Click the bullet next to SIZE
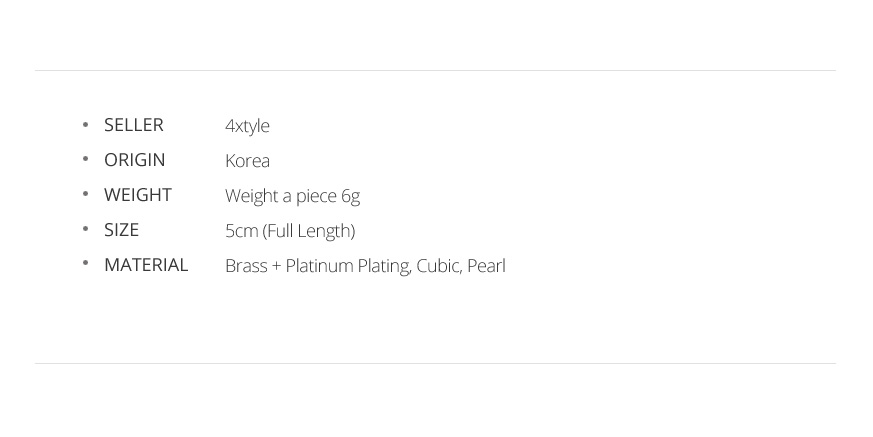Image resolution: width=873 pixels, height=437 pixels. pyautogui.click(x=85, y=229)
